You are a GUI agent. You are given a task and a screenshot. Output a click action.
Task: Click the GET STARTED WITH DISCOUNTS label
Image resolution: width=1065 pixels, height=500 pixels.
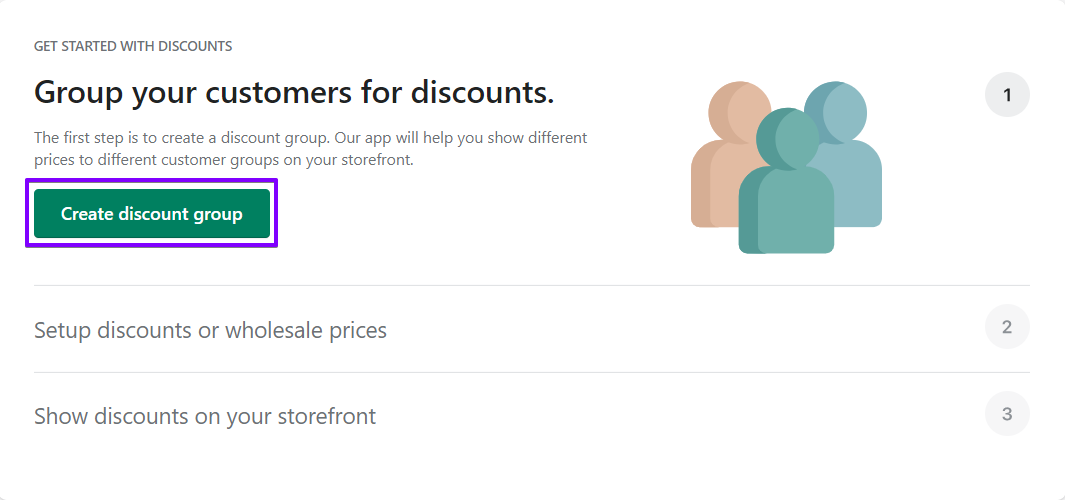(x=133, y=46)
